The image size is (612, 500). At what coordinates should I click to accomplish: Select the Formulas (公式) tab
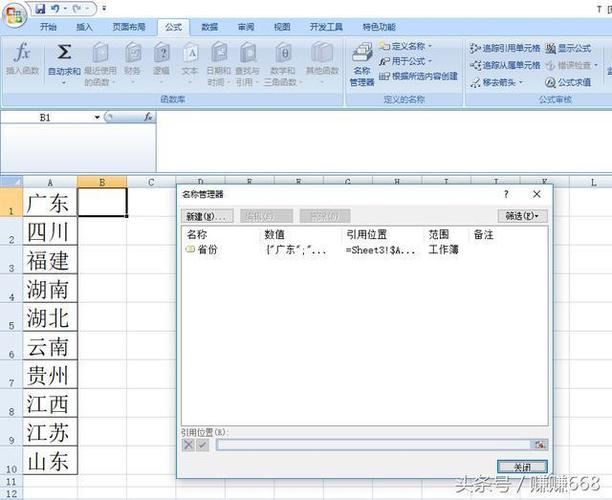(173, 27)
